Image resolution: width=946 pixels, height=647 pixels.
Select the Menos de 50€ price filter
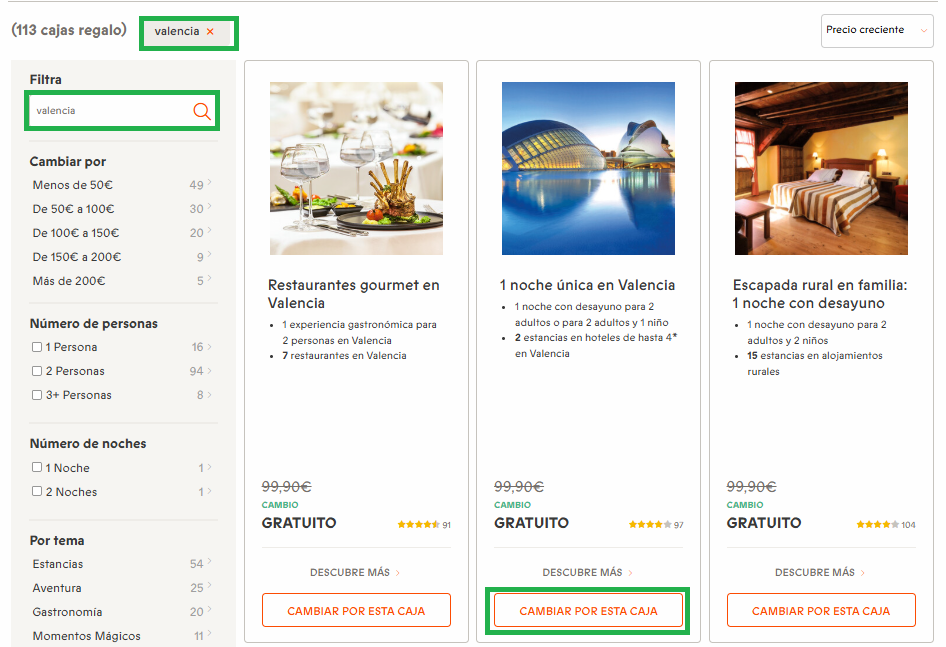pos(73,185)
